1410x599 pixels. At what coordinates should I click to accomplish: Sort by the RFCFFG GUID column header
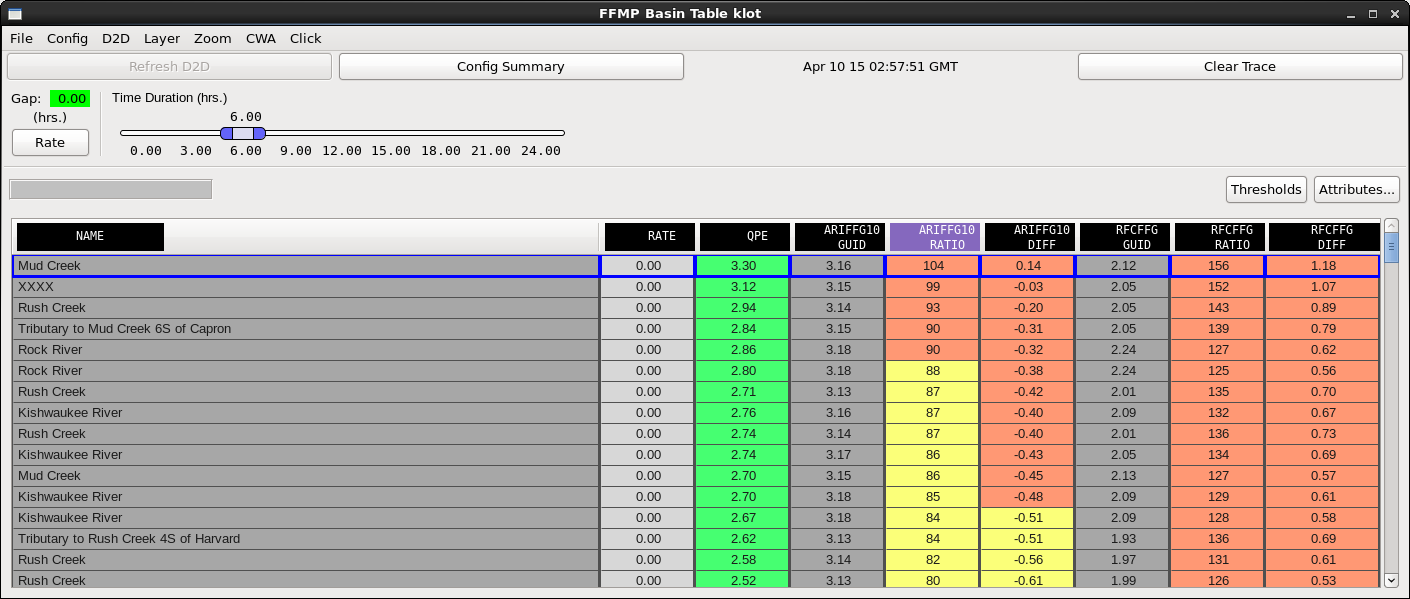pyautogui.click(x=1125, y=237)
